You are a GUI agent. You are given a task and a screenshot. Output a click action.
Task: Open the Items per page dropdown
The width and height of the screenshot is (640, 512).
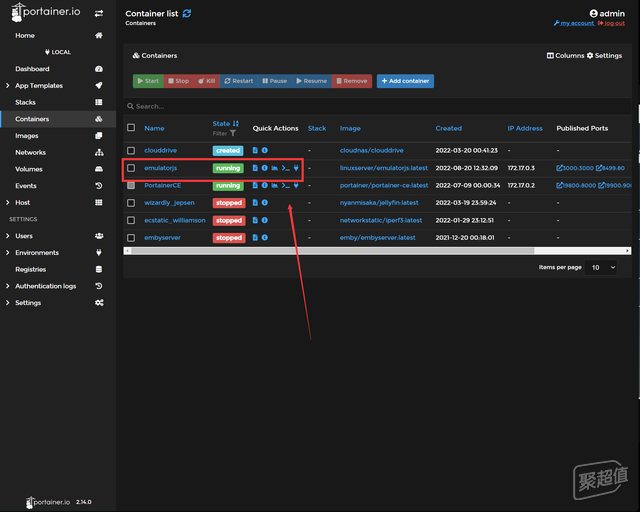(x=600, y=267)
